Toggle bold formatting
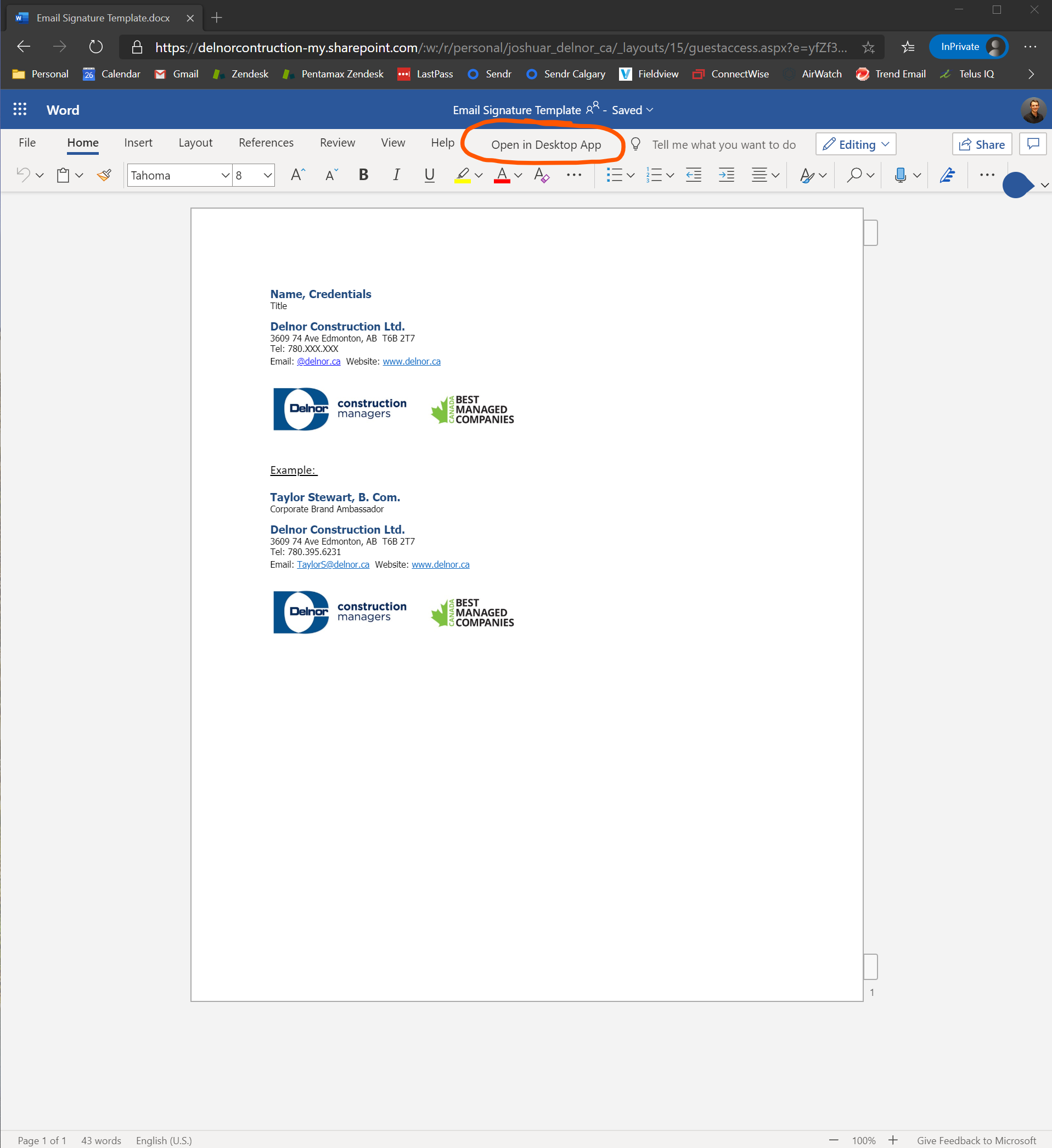The width and height of the screenshot is (1052, 1148). point(363,175)
